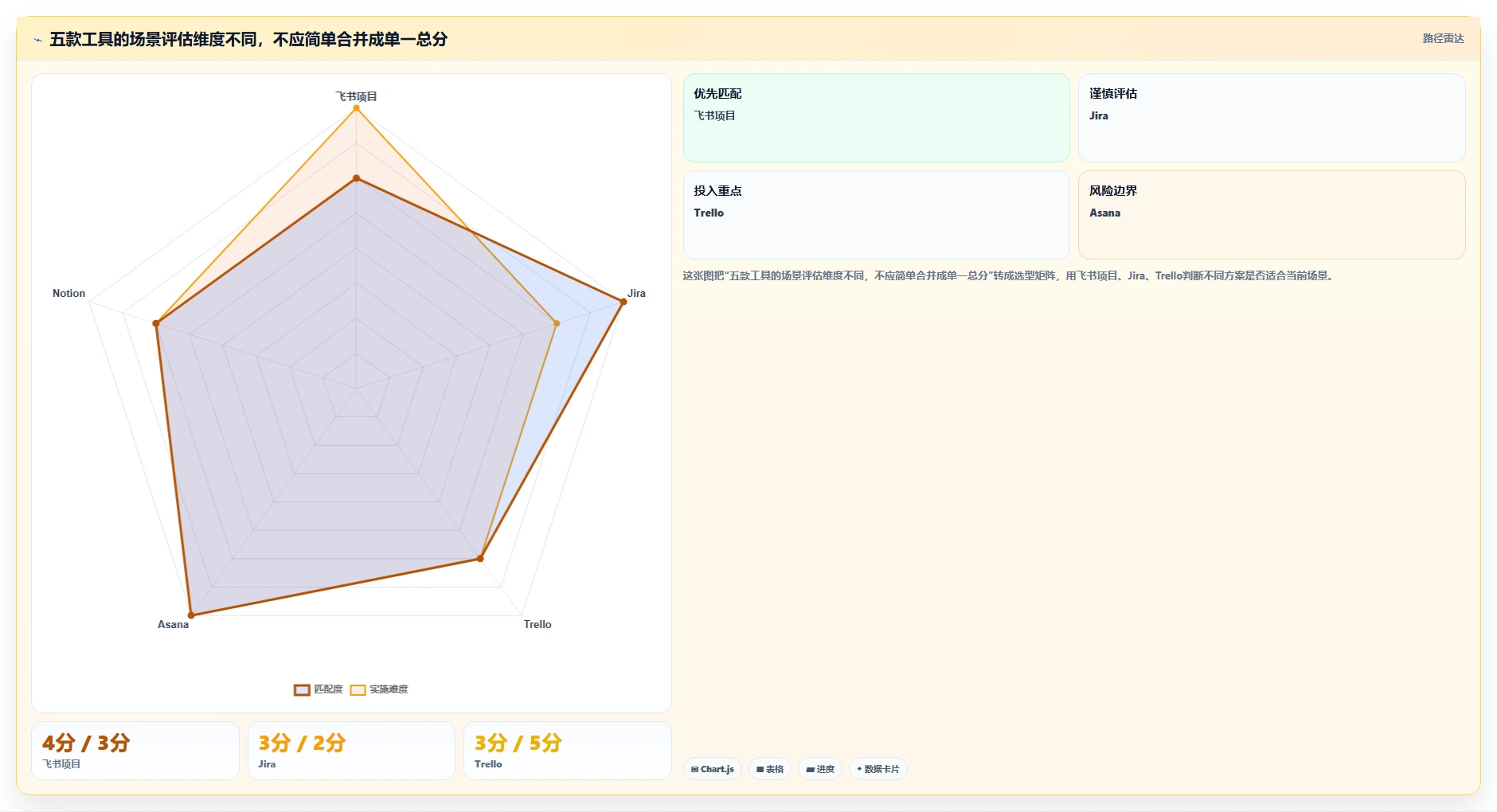Screen dimensions: 1497x812
Task: Click the 数据卡片 tag
Action: (878, 769)
